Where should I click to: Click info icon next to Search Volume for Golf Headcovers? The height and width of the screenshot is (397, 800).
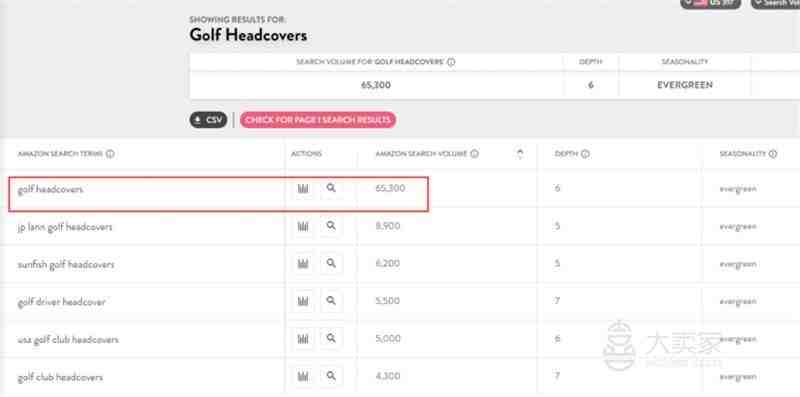coord(451,62)
